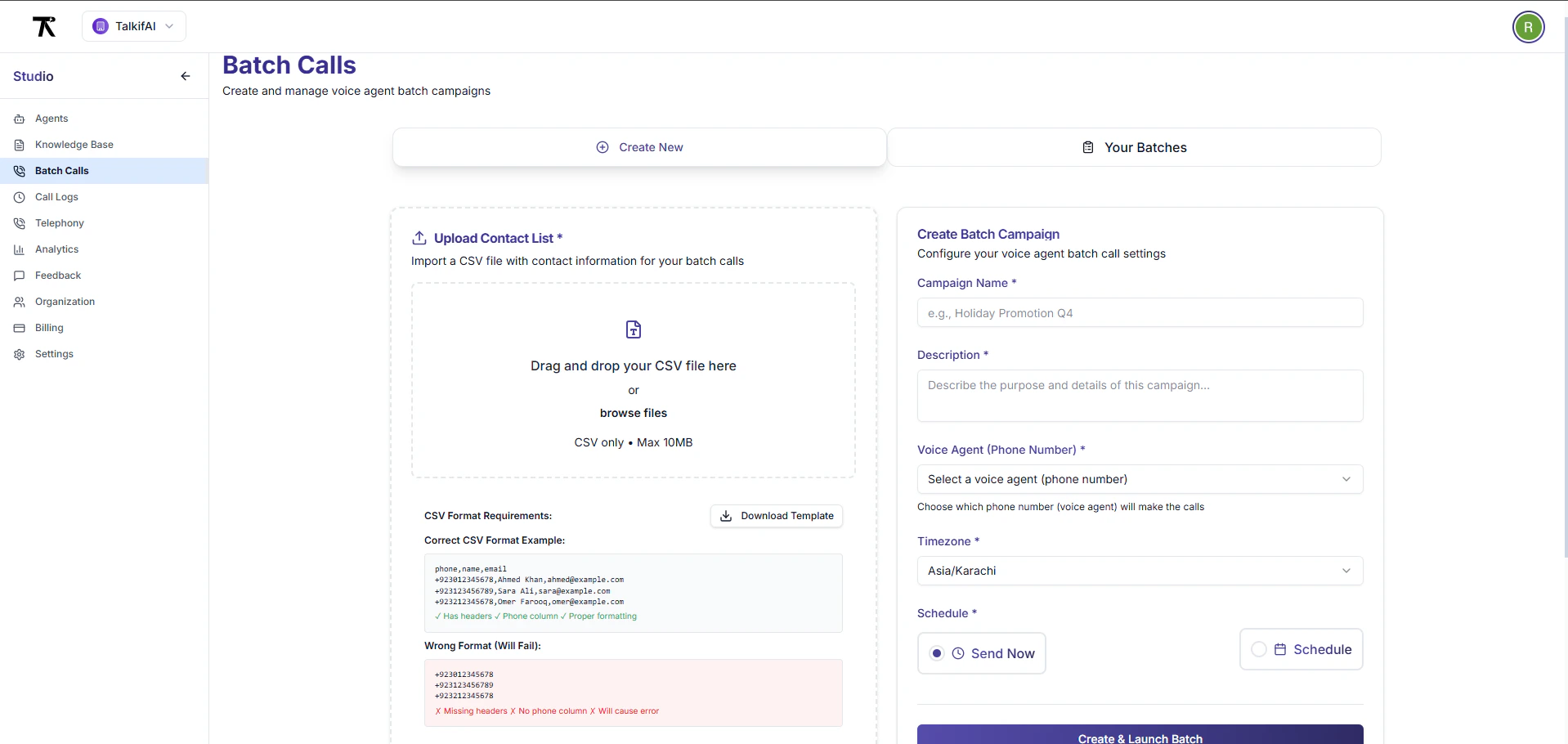Screen dimensions: 1568x744
Task: Open Settings via the gear icon
Action: [19, 354]
